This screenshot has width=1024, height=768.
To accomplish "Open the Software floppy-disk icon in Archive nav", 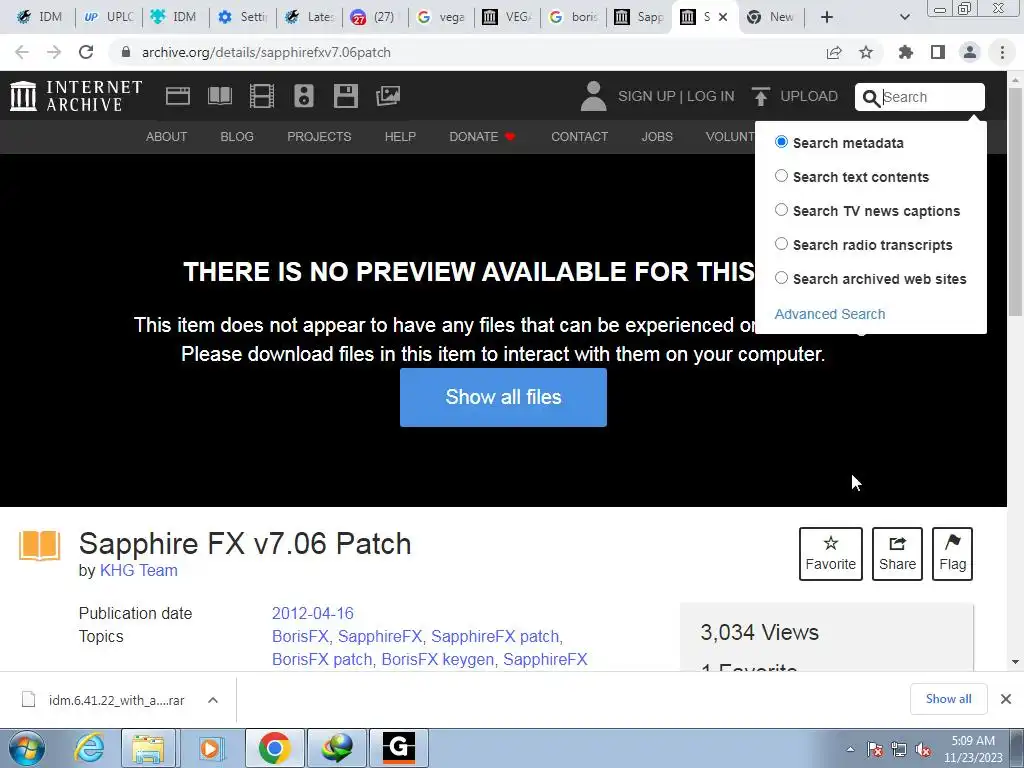I will click(x=345, y=96).
